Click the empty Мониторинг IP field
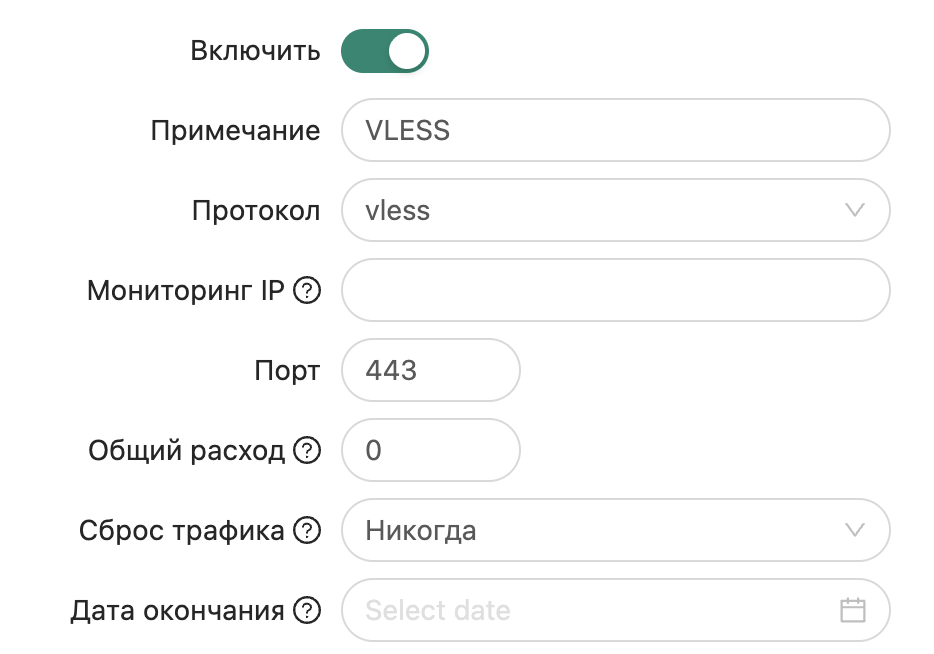 [x=616, y=290]
